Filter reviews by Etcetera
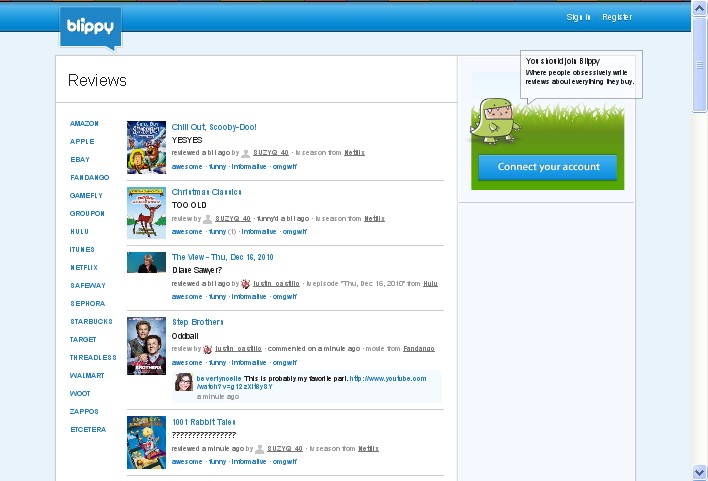This screenshot has height=481, width=708. 88,430
